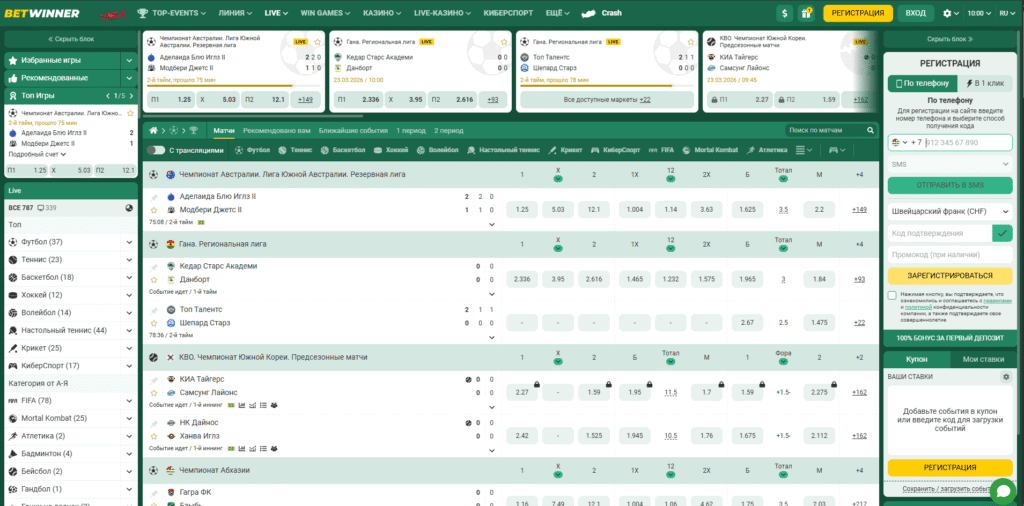Screen dimensions: 1024x506
Task: Select 'В 1 клик' registration option
Action: (981, 84)
